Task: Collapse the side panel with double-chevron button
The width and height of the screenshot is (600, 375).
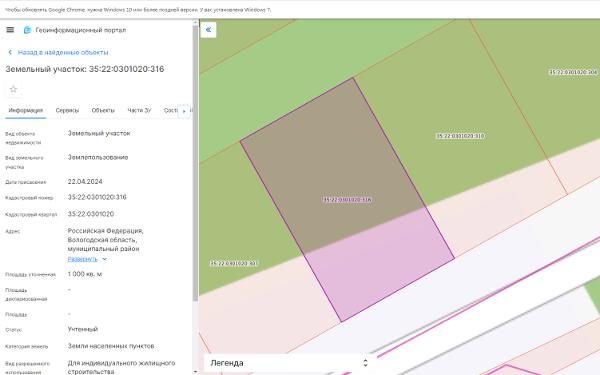Action: [x=208, y=30]
